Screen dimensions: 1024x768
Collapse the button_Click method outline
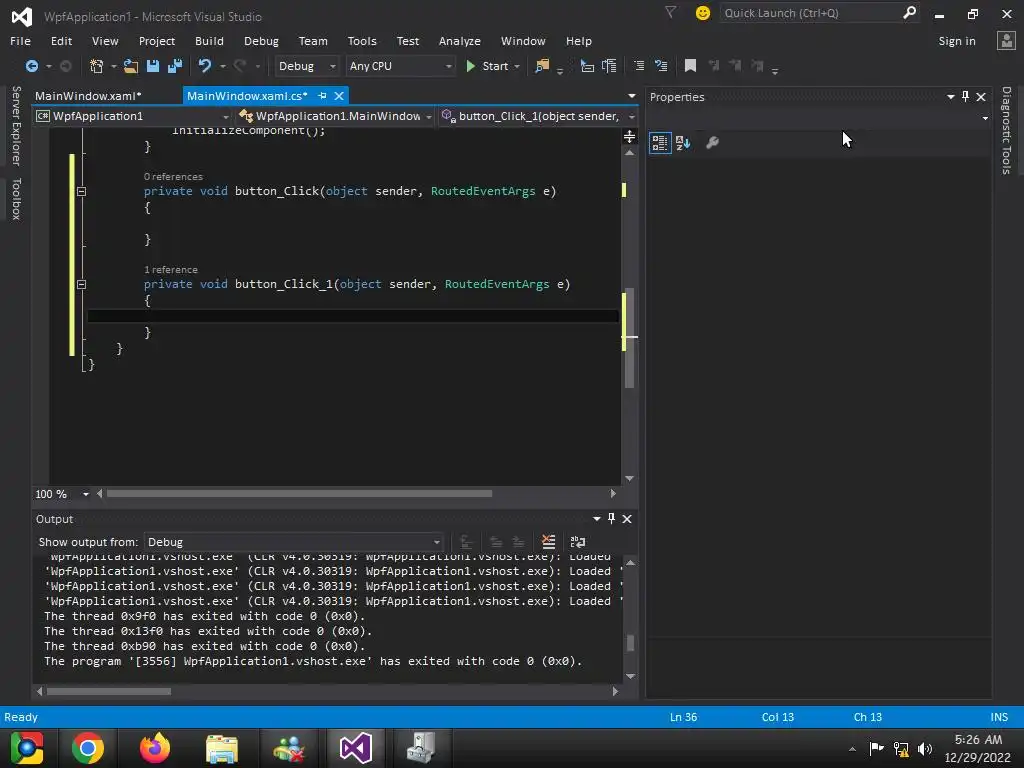tap(81, 191)
